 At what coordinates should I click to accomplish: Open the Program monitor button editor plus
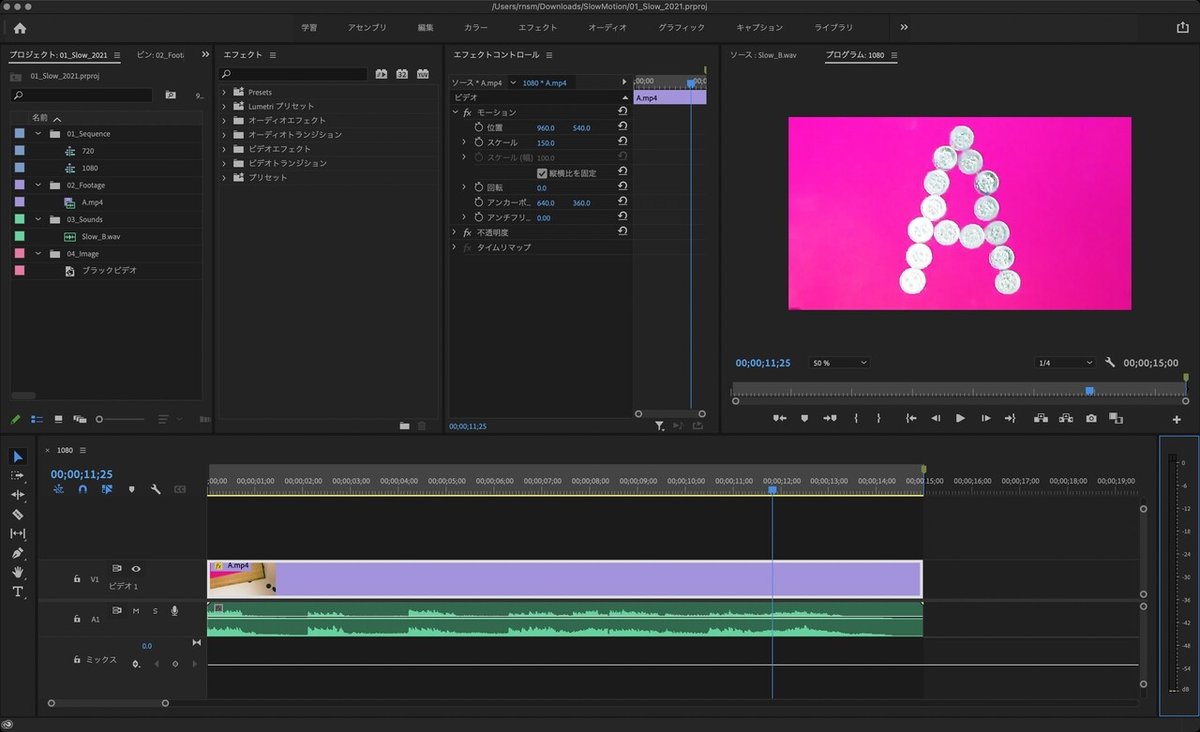point(1177,419)
